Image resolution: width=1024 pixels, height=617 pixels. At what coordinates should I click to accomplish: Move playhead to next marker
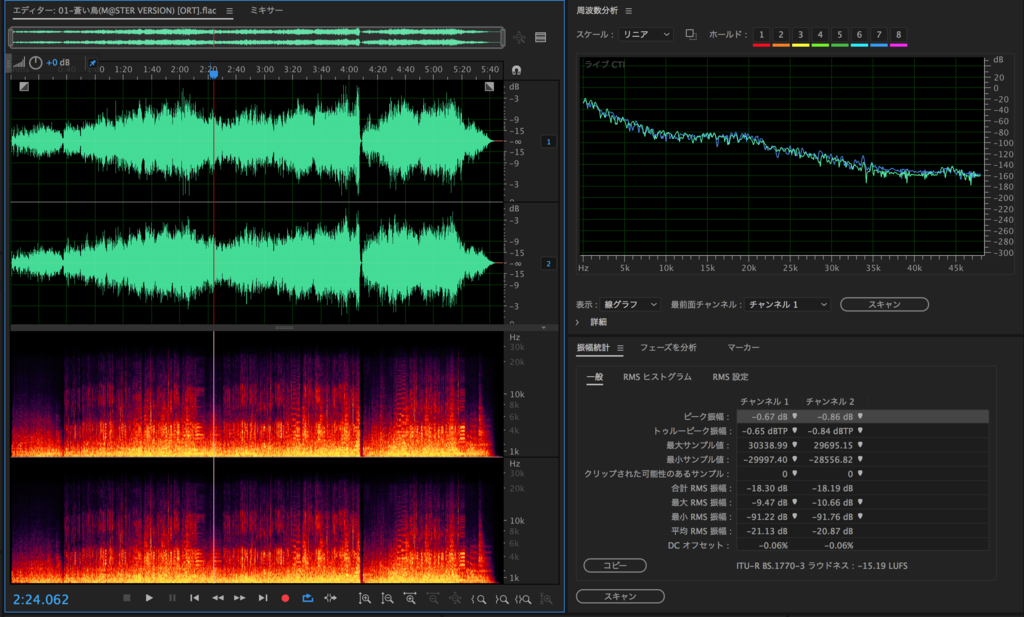(263, 597)
